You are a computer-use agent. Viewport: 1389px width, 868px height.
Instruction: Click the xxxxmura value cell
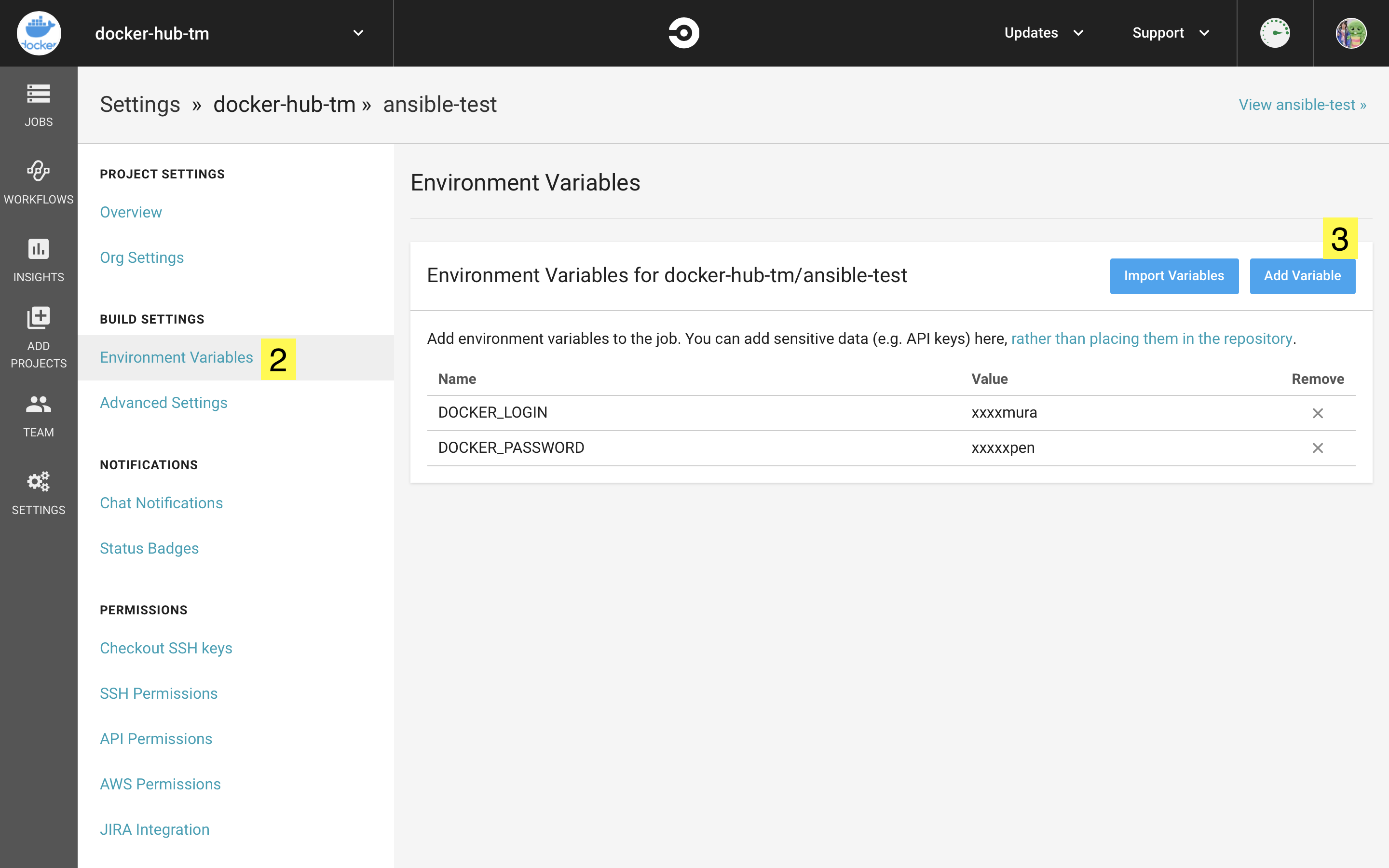point(1004,413)
